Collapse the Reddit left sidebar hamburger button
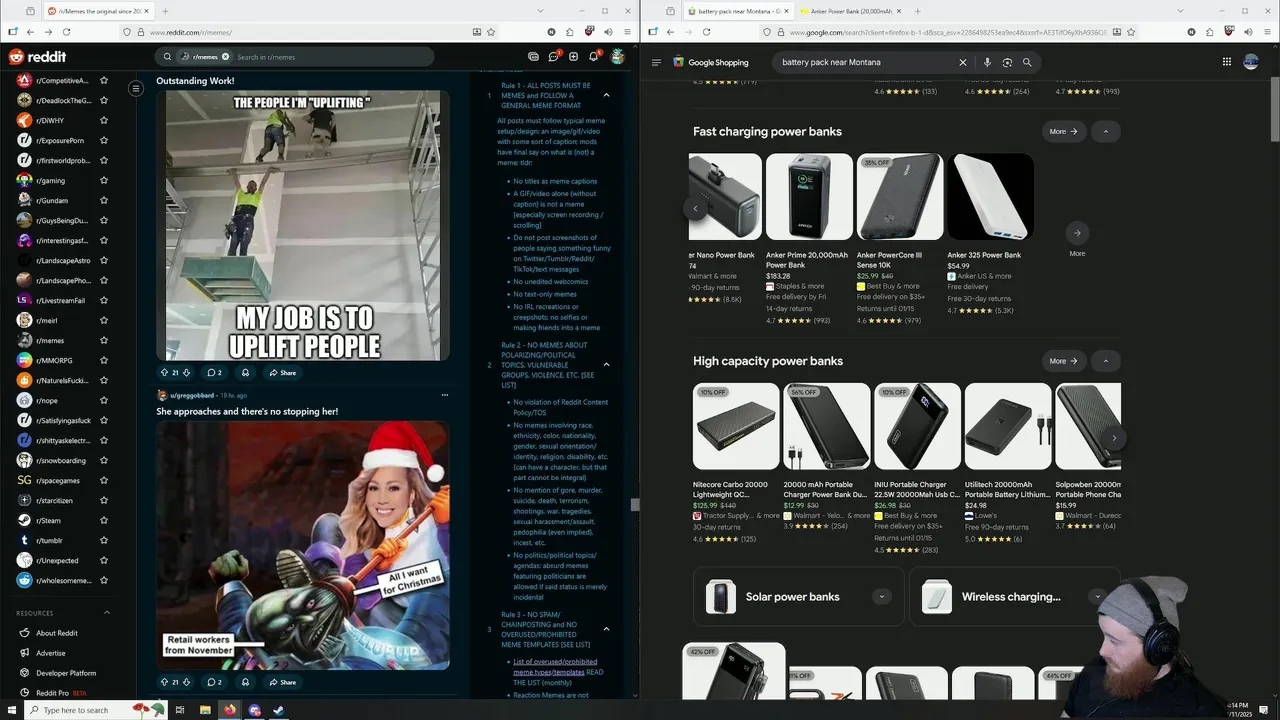1280x720 pixels. [136, 88]
